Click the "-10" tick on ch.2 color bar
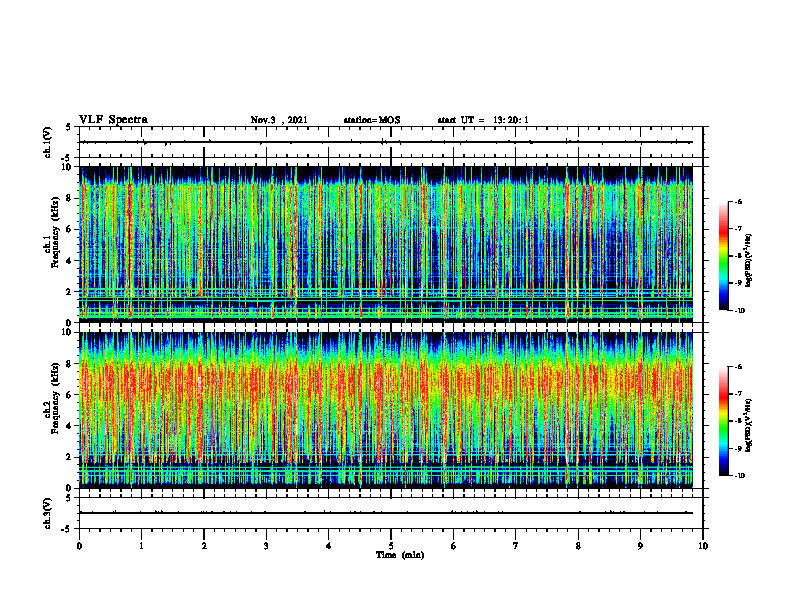The image size is (792, 612). pos(739,476)
